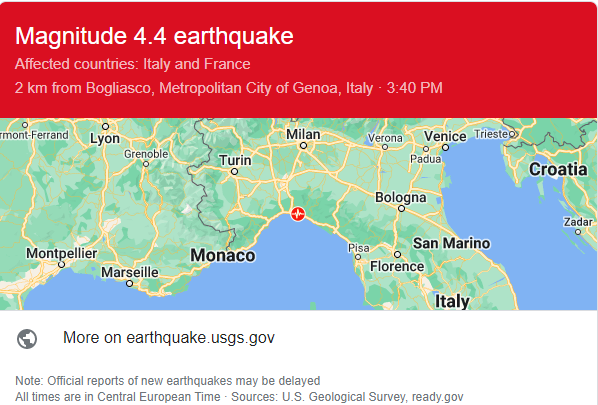Image resolution: width=598 pixels, height=405 pixels.
Task: Click the San Marino label
Action: click(452, 243)
